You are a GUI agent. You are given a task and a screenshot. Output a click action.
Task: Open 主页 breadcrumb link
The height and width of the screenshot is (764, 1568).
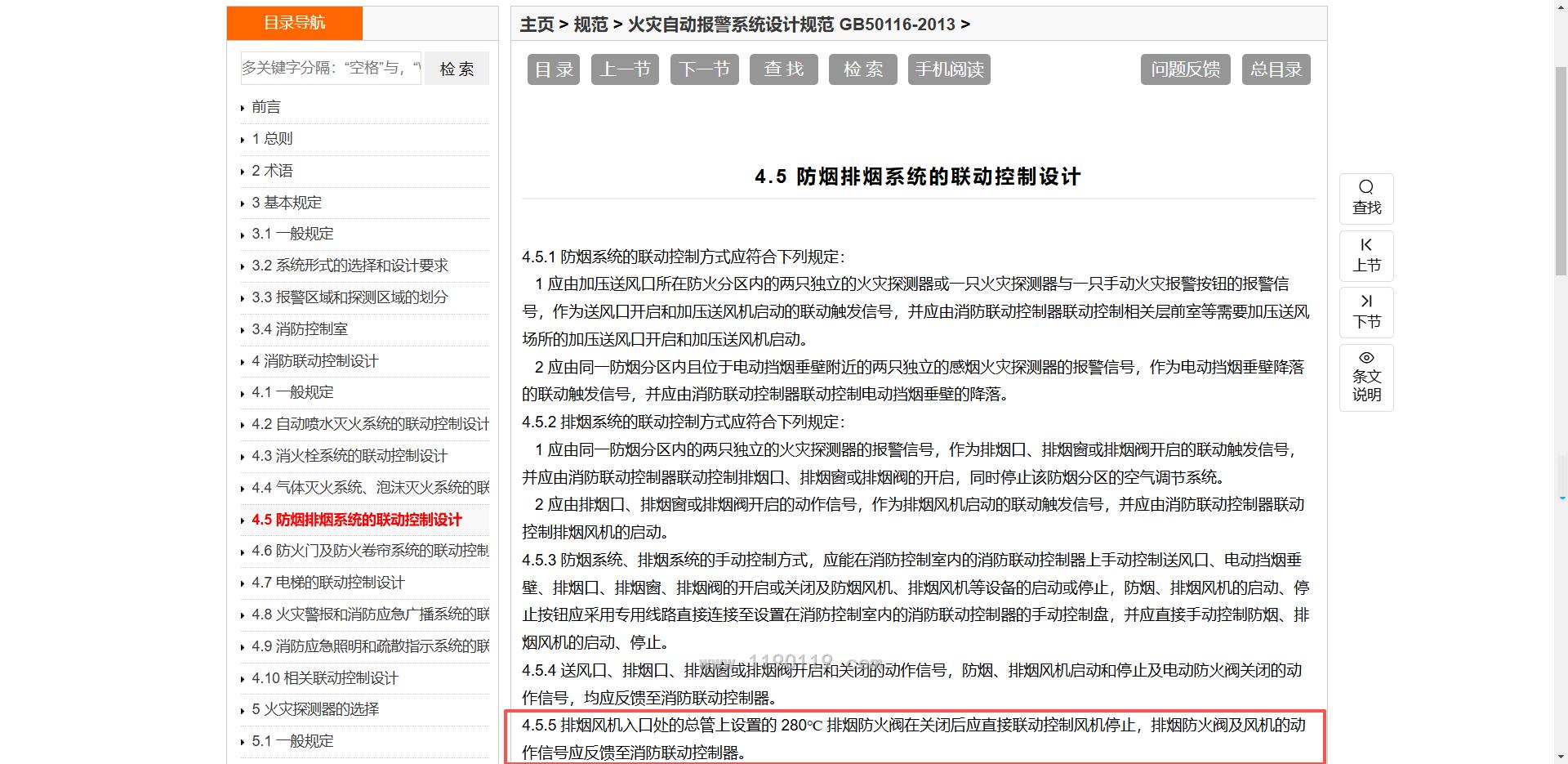[537, 25]
